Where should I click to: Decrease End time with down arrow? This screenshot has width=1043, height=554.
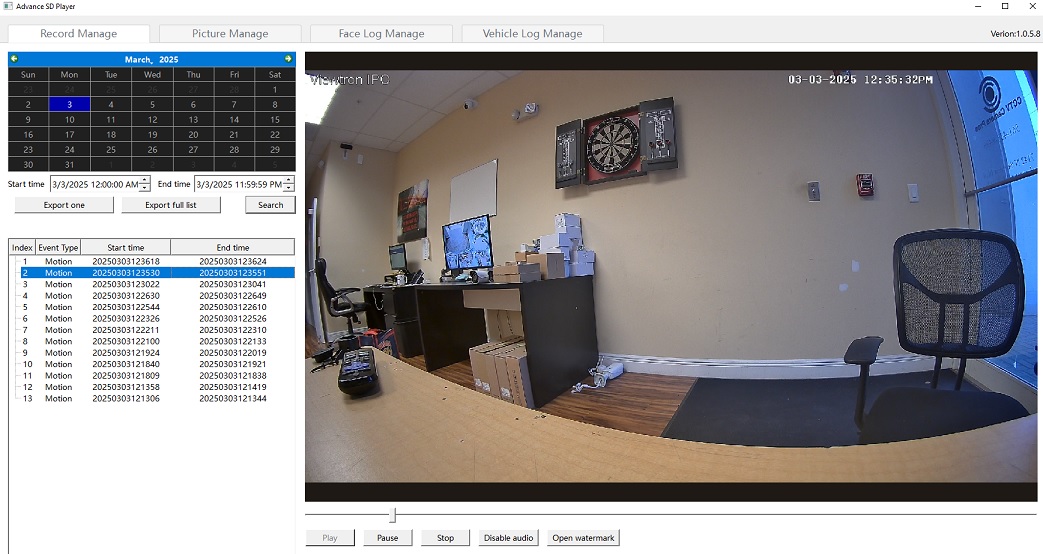click(x=289, y=188)
